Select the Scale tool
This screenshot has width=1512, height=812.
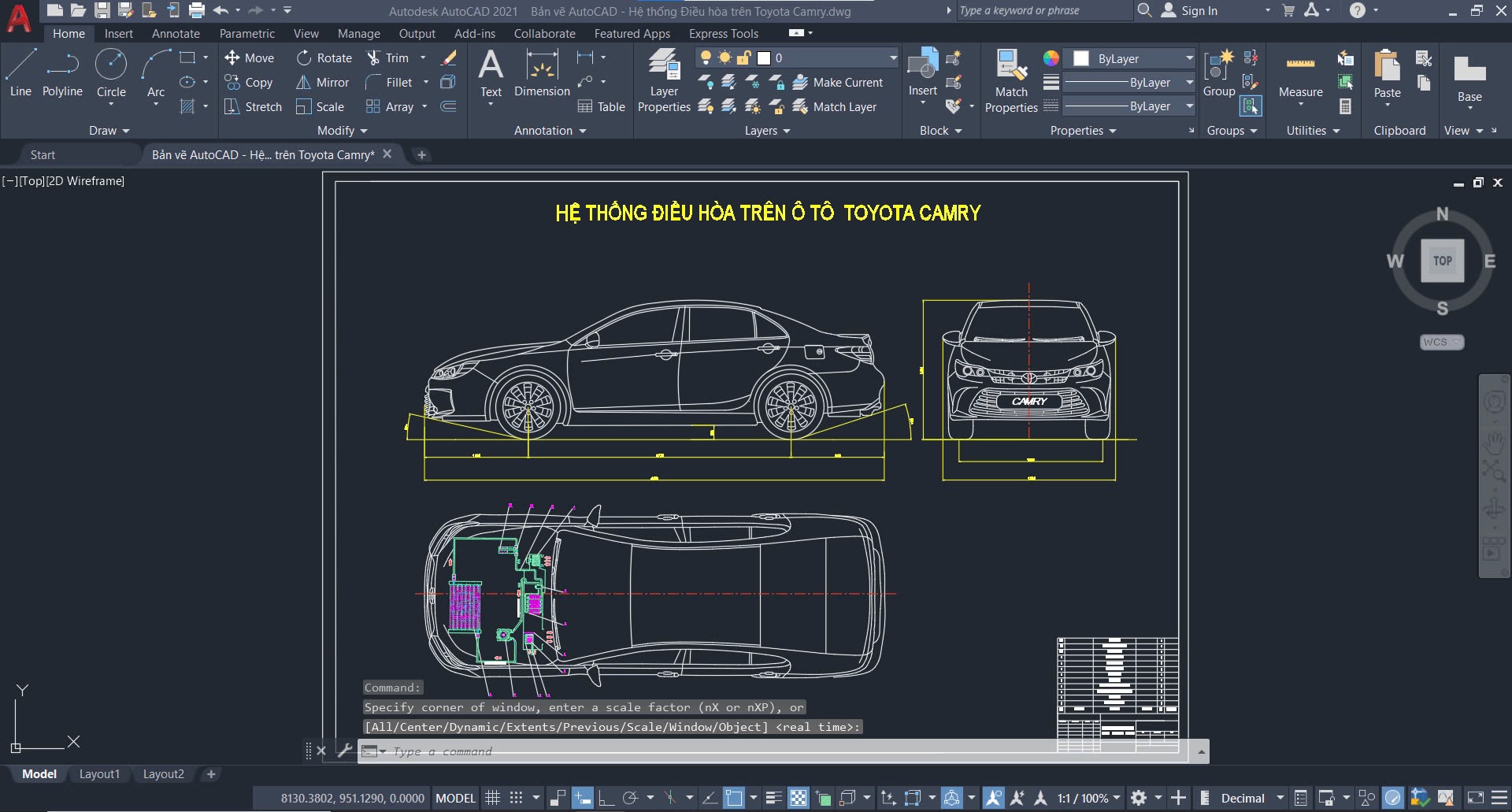[320, 106]
